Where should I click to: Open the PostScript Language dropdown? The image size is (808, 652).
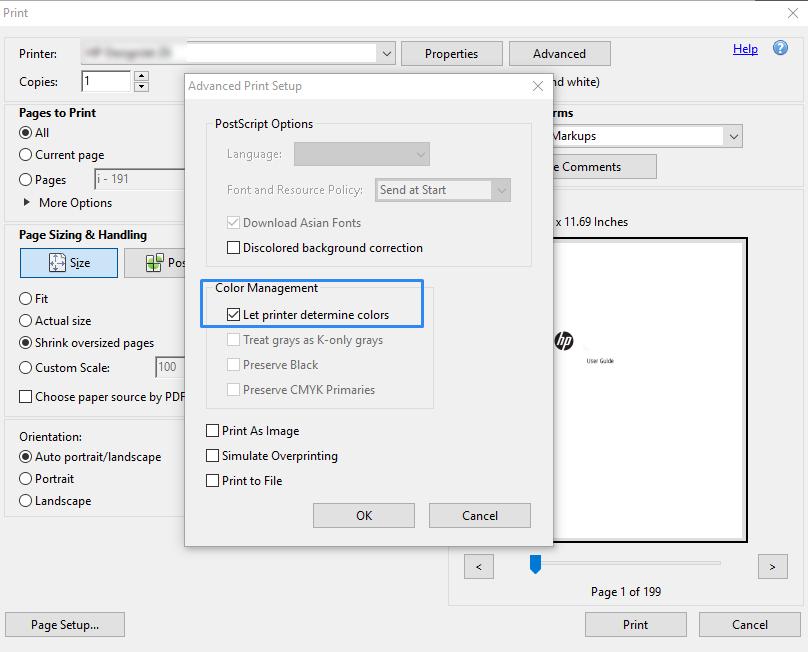click(362, 154)
